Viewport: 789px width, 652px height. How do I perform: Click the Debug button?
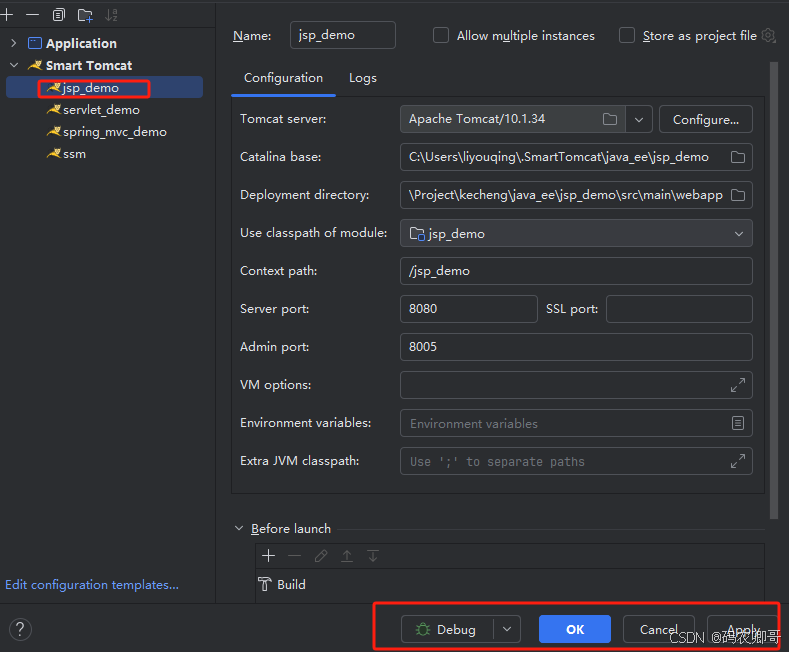pyautogui.click(x=447, y=629)
